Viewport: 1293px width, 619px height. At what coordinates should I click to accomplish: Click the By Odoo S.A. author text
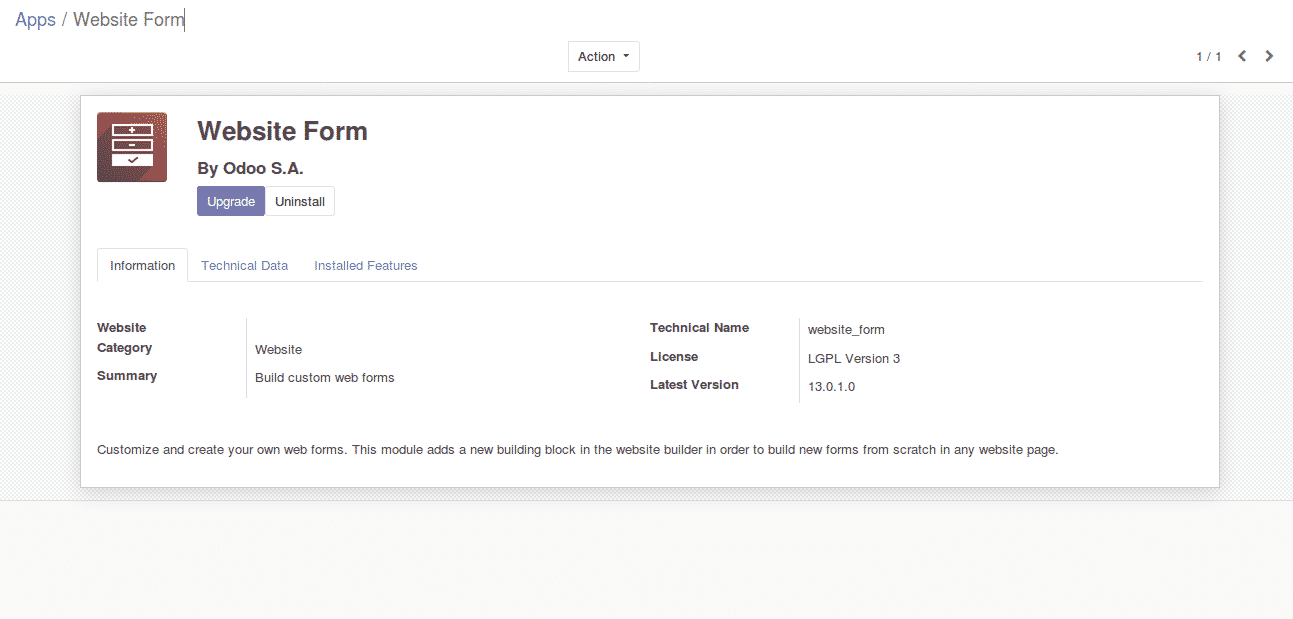point(250,169)
